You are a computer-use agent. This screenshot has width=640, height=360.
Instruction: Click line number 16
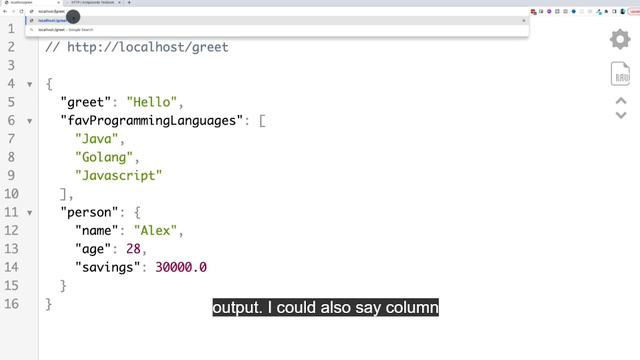(11, 304)
